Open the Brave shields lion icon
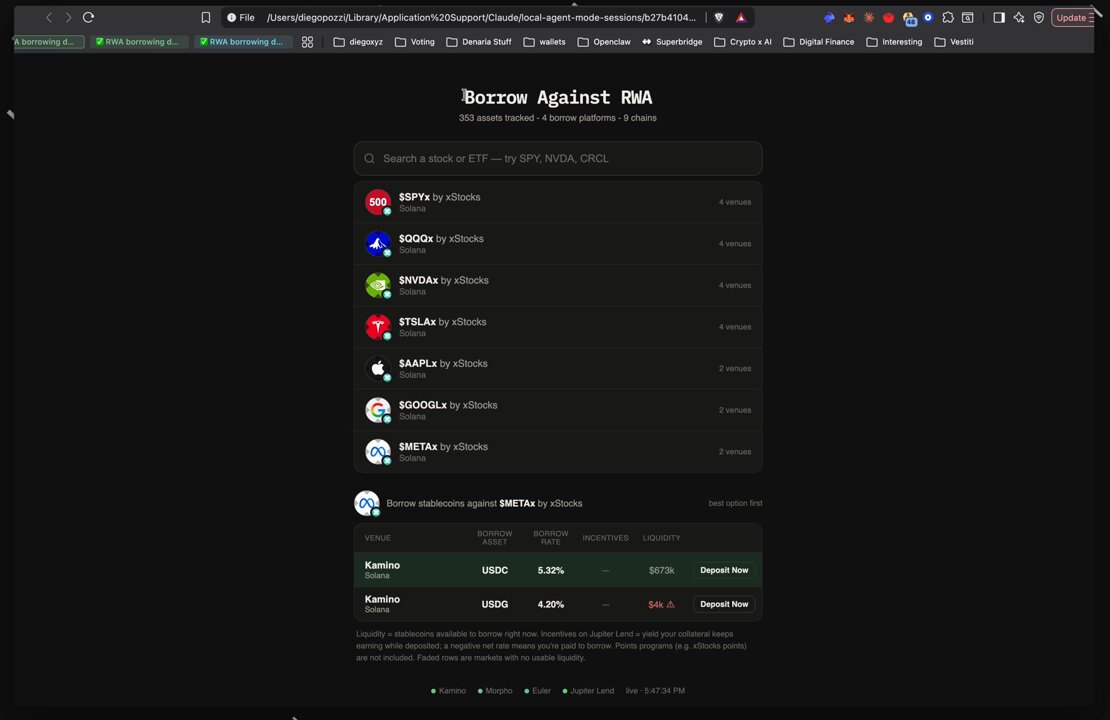Viewport: 1110px width, 720px height. pyautogui.click(x=719, y=18)
